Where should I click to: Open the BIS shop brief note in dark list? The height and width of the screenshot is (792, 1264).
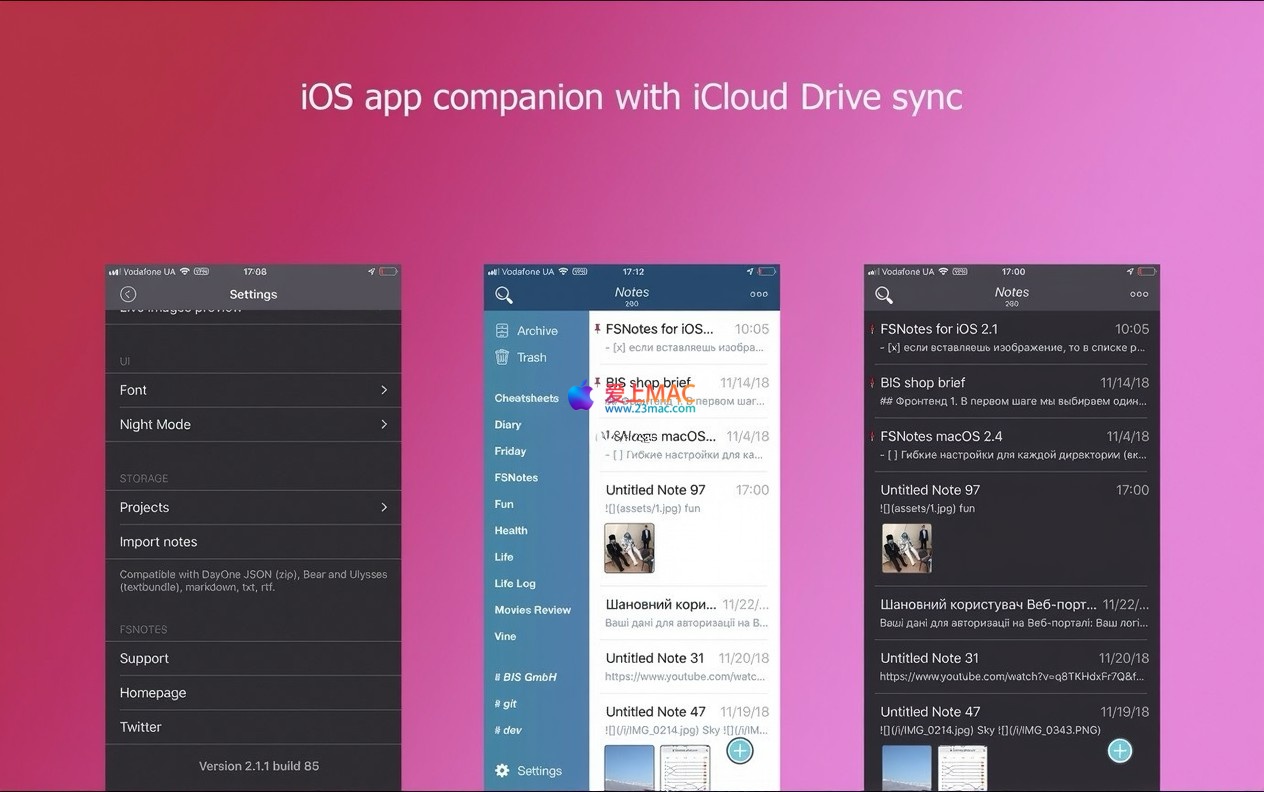tap(1012, 391)
